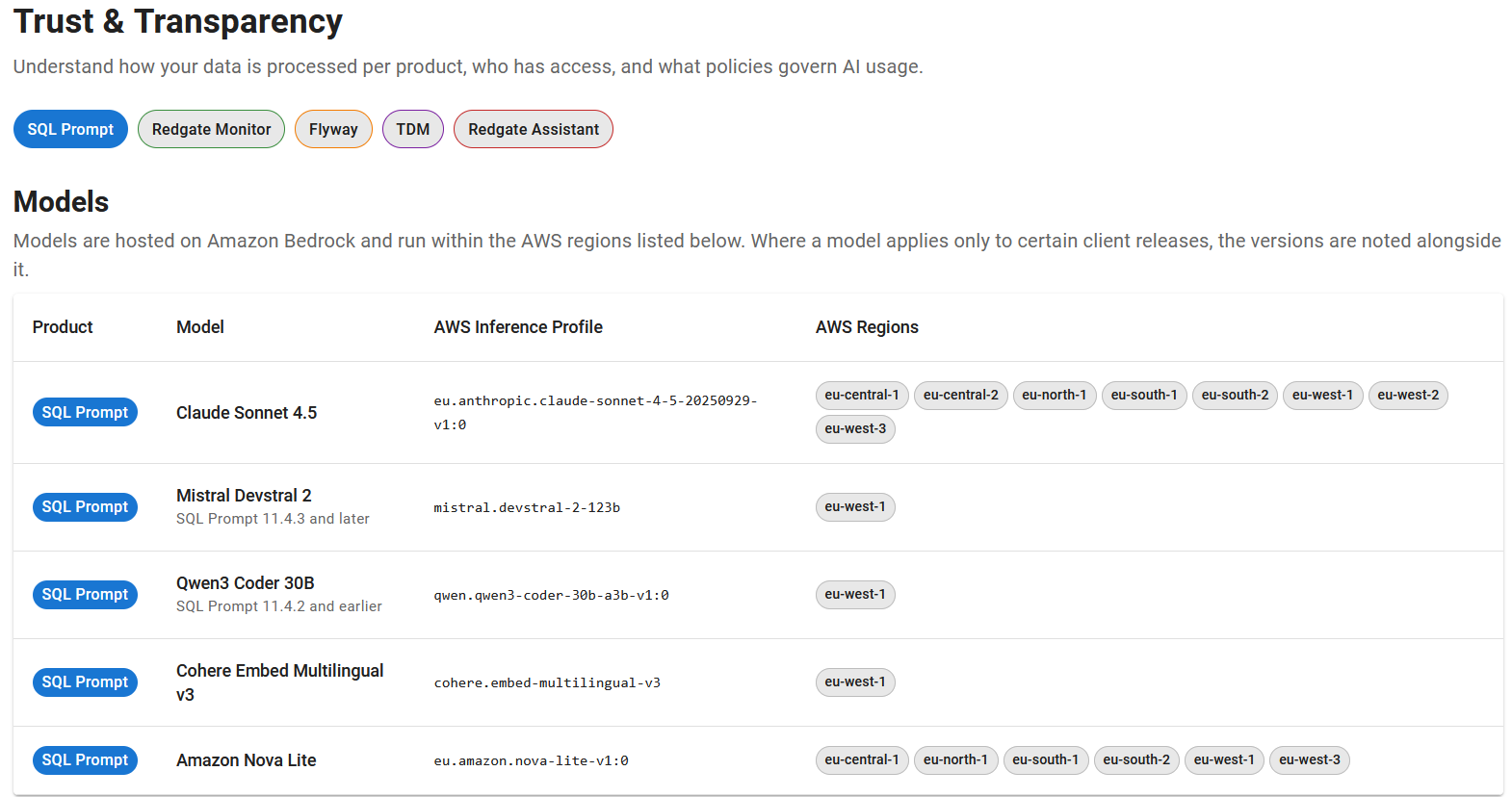The width and height of the screenshot is (1512, 797).
Task: Click the AWS Regions column header
Action: 867,327
